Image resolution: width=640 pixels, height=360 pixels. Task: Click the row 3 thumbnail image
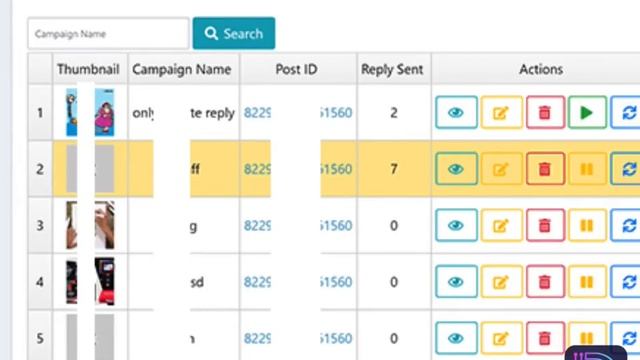90,225
